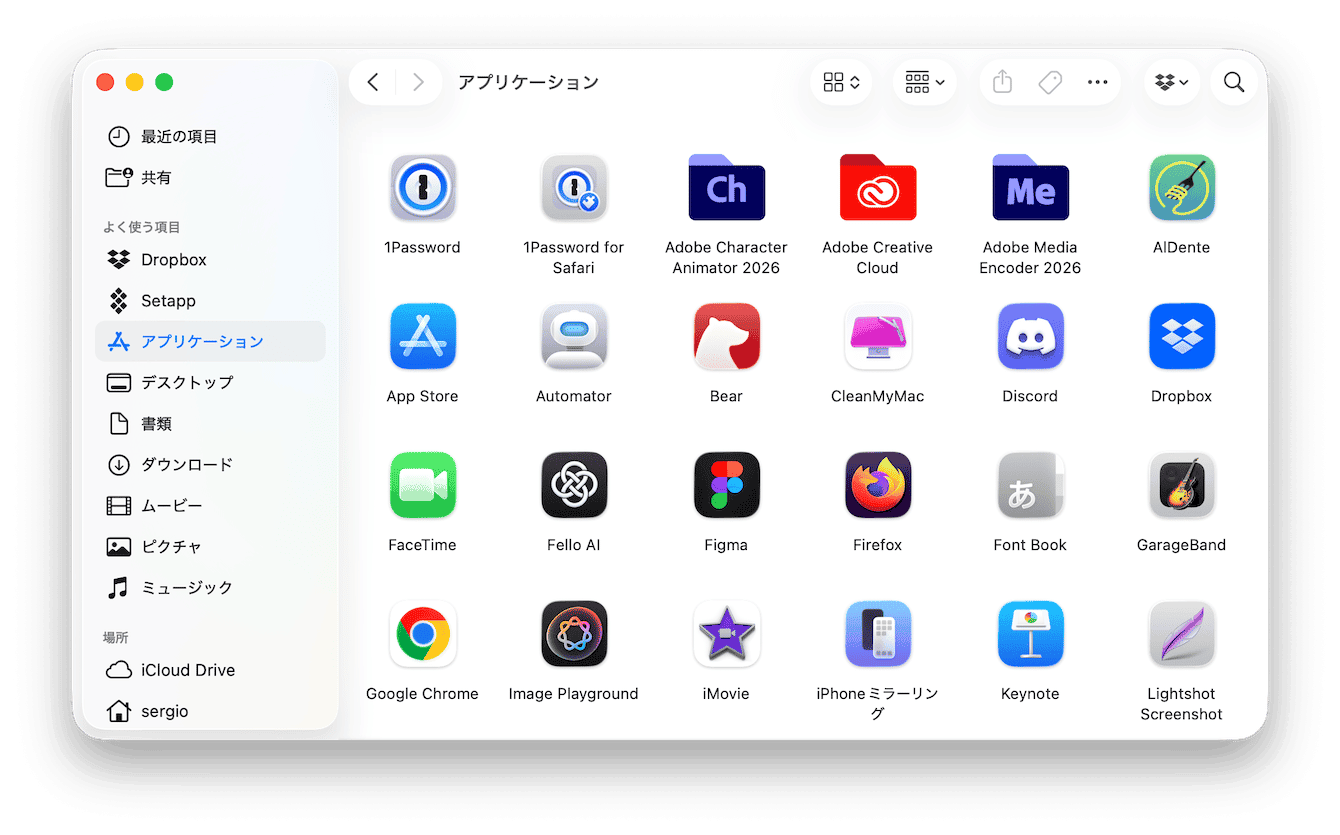Click the search magnifier button
Viewport: 1340px width, 835px height.
pos(1234,82)
